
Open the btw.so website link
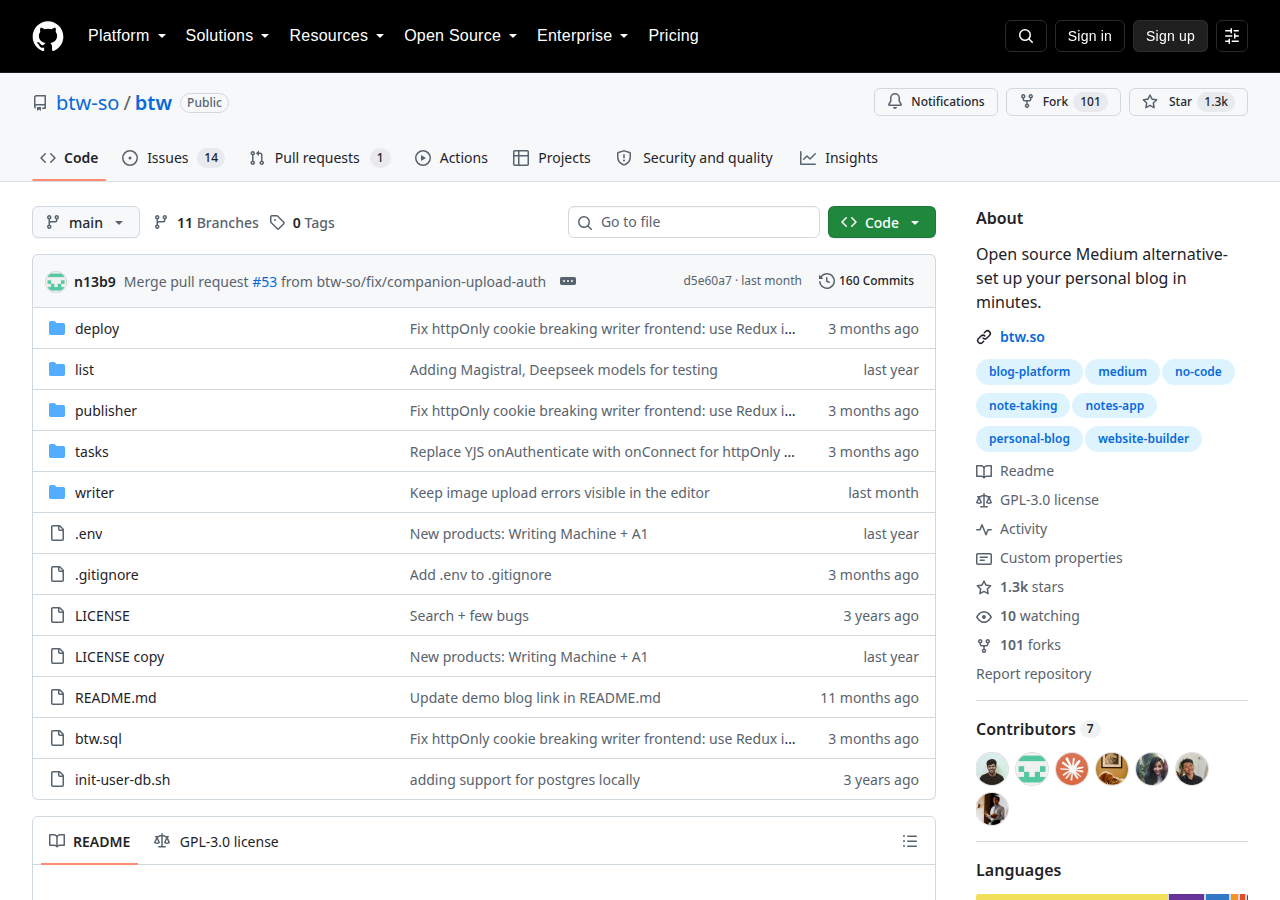(1022, 337)
